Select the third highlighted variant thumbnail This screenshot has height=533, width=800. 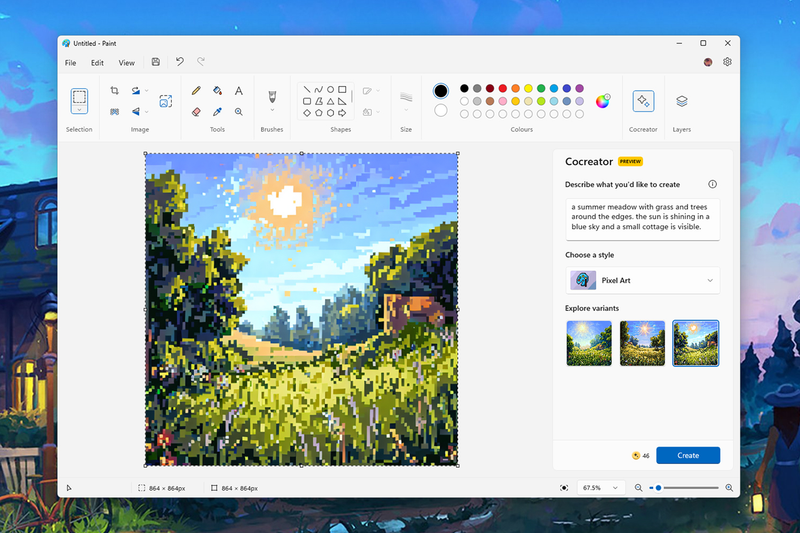[695, 343]
